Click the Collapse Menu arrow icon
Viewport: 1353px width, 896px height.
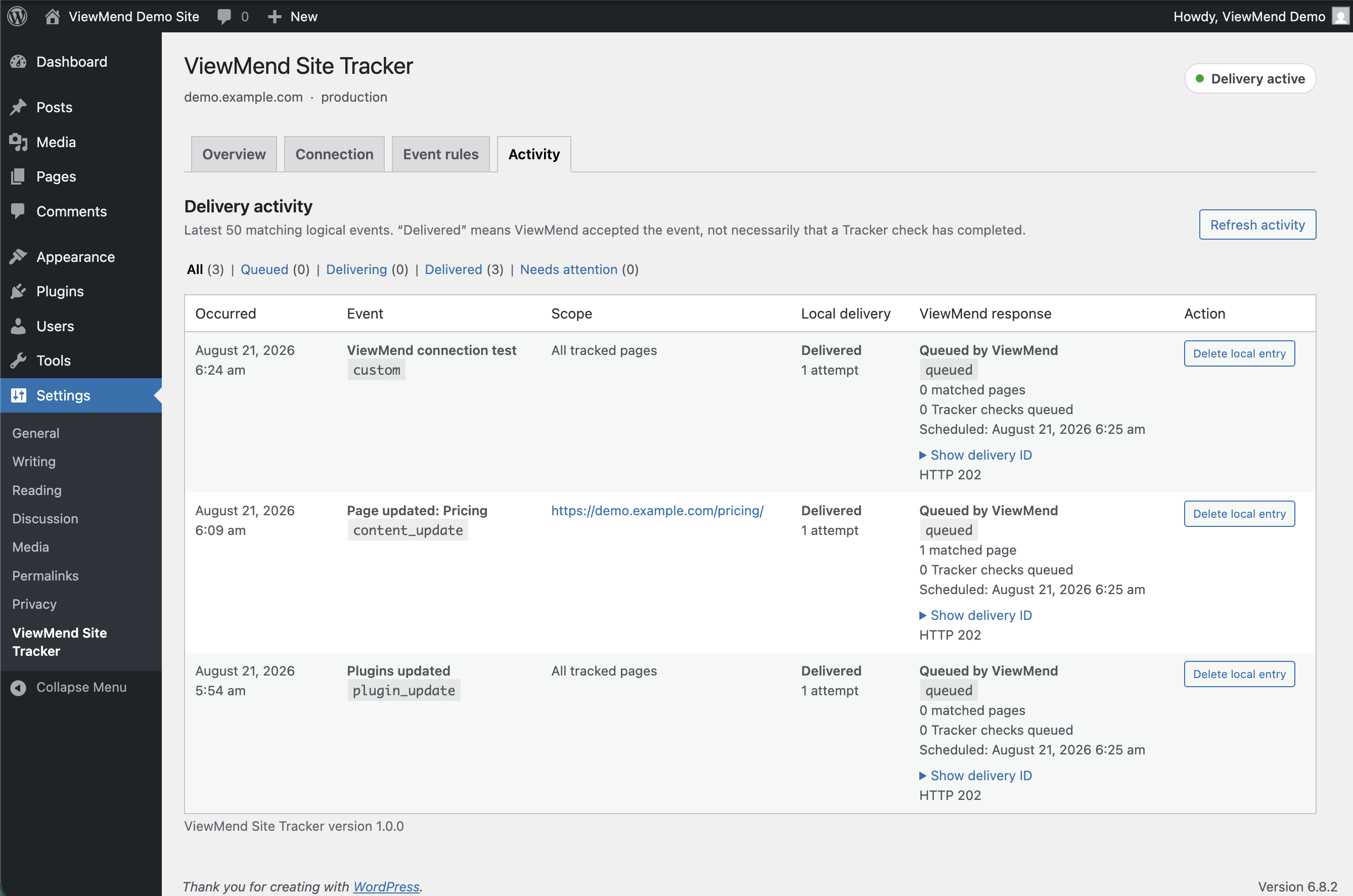click(x=18, y=688)
